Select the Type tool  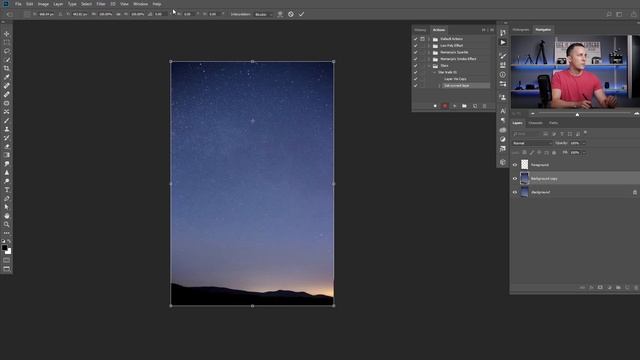[x=7, y=190]
